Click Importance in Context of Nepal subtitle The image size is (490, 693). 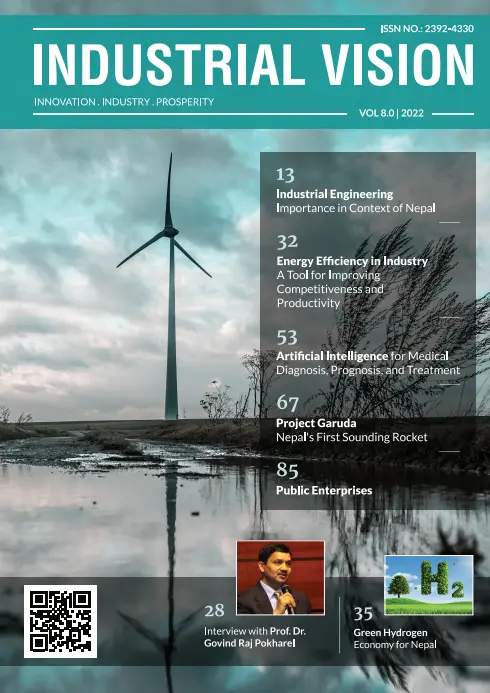356,208
